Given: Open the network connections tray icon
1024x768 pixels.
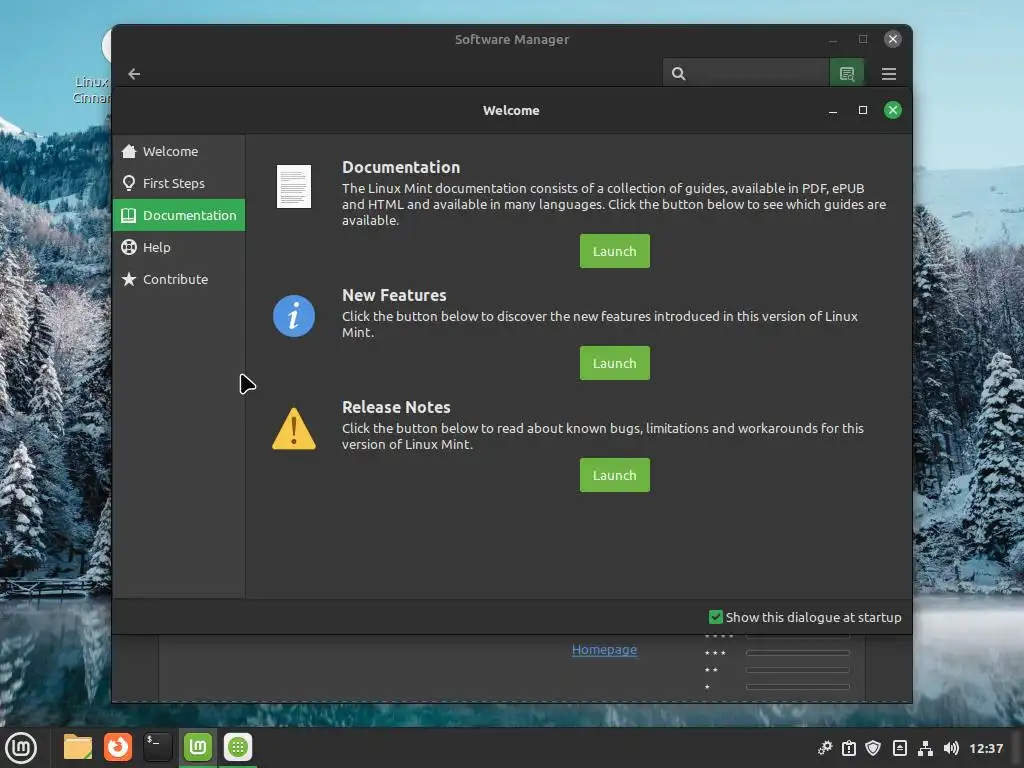Looking at the screenshot, I should tap(925, 748).
